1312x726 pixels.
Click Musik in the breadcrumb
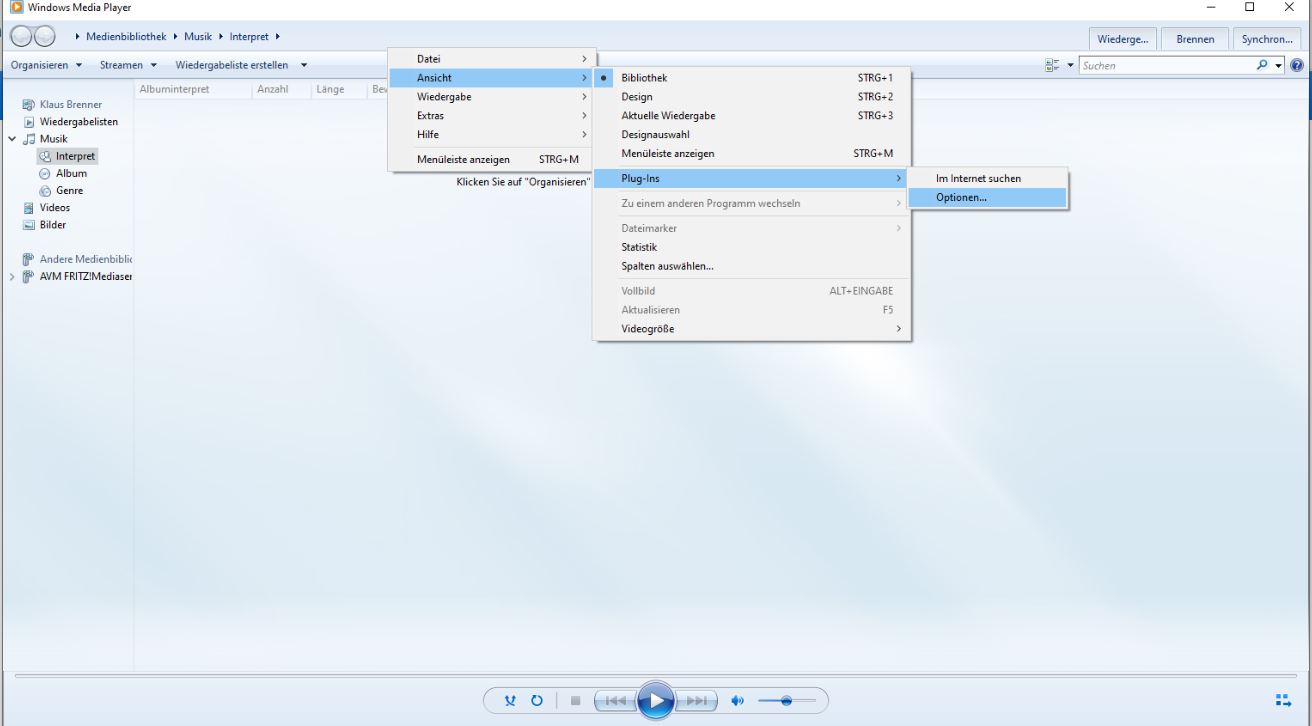click(x=198, y=37)
